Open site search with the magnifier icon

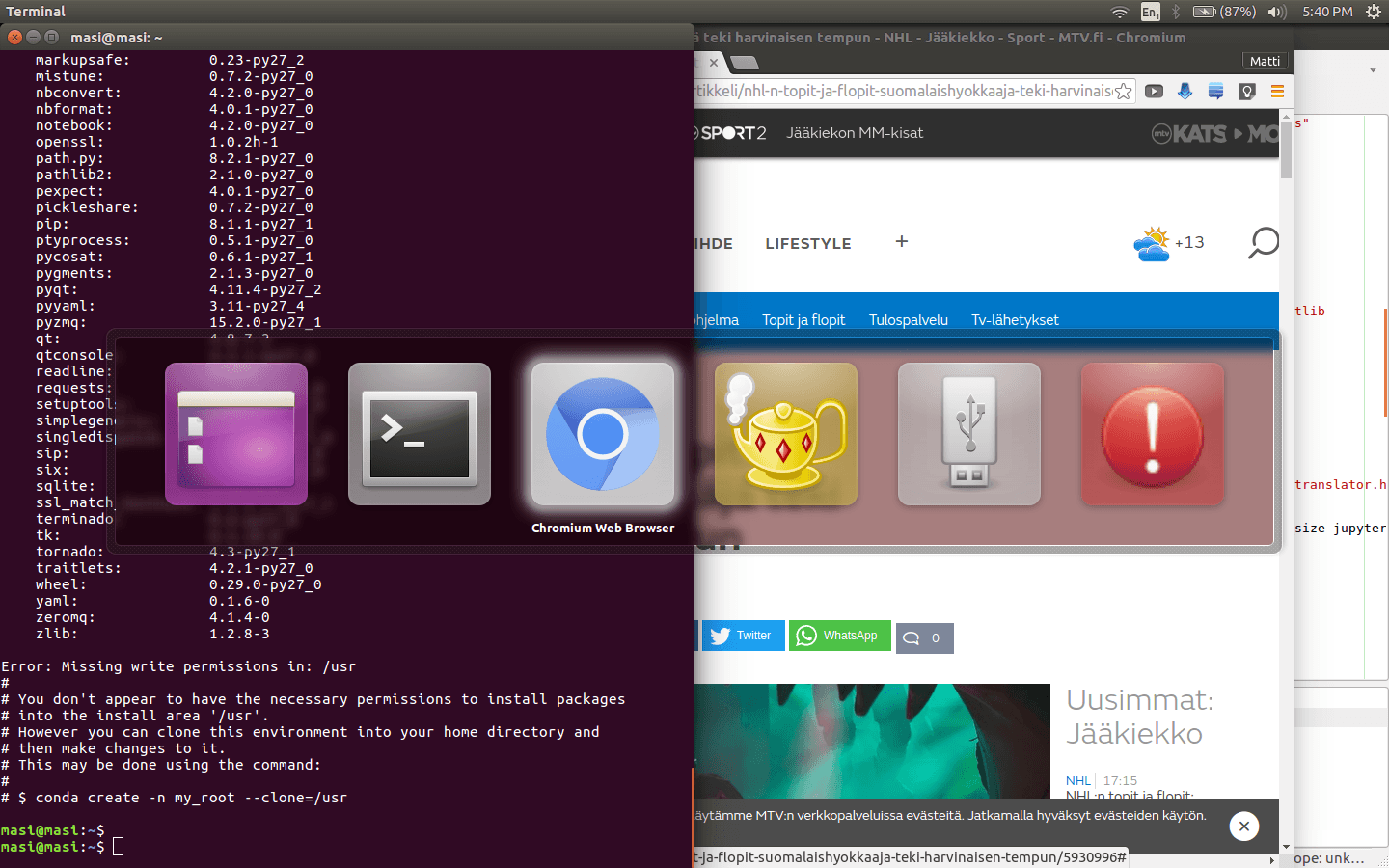tap(1263, 243)
